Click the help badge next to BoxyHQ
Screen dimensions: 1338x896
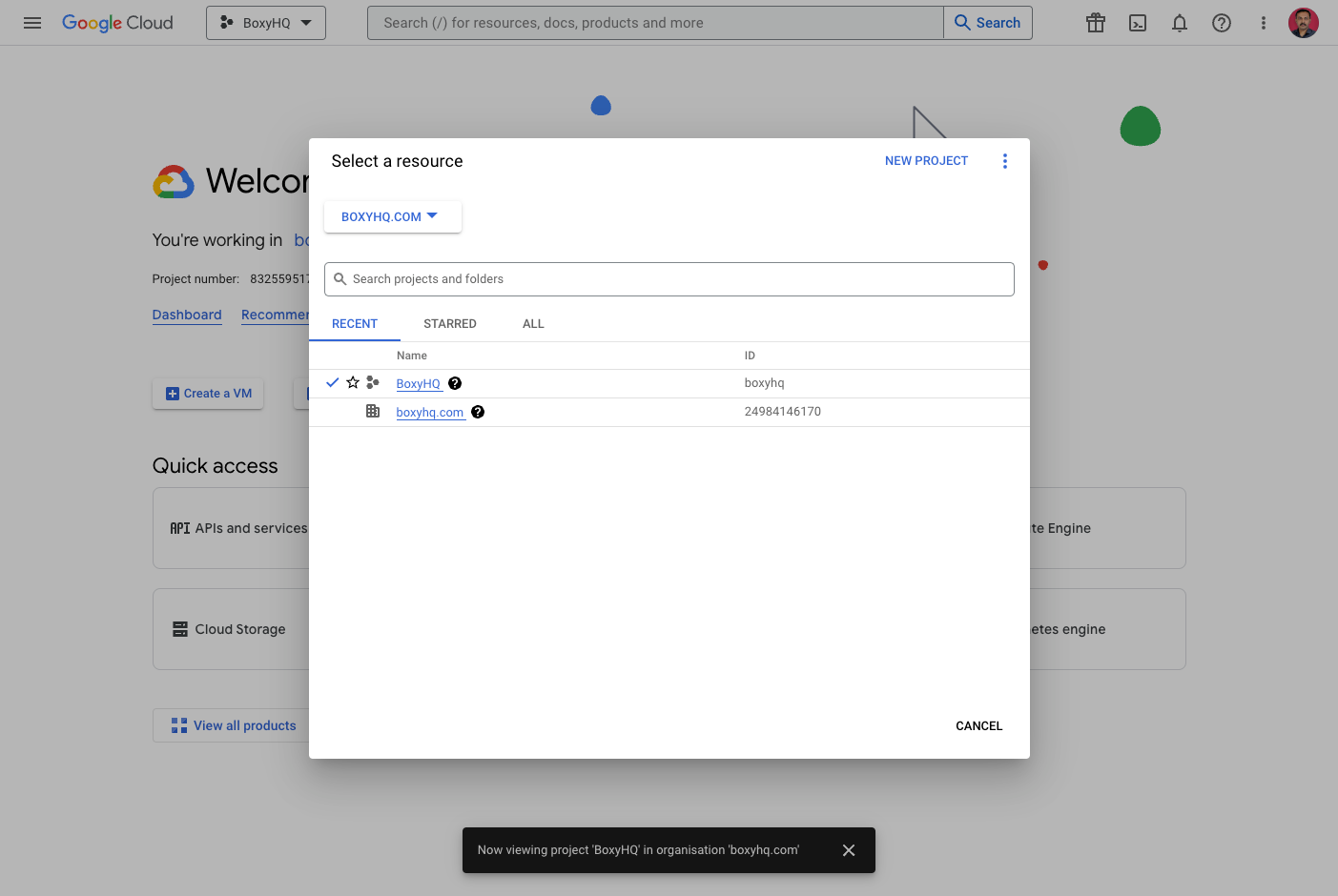(455, 382)
